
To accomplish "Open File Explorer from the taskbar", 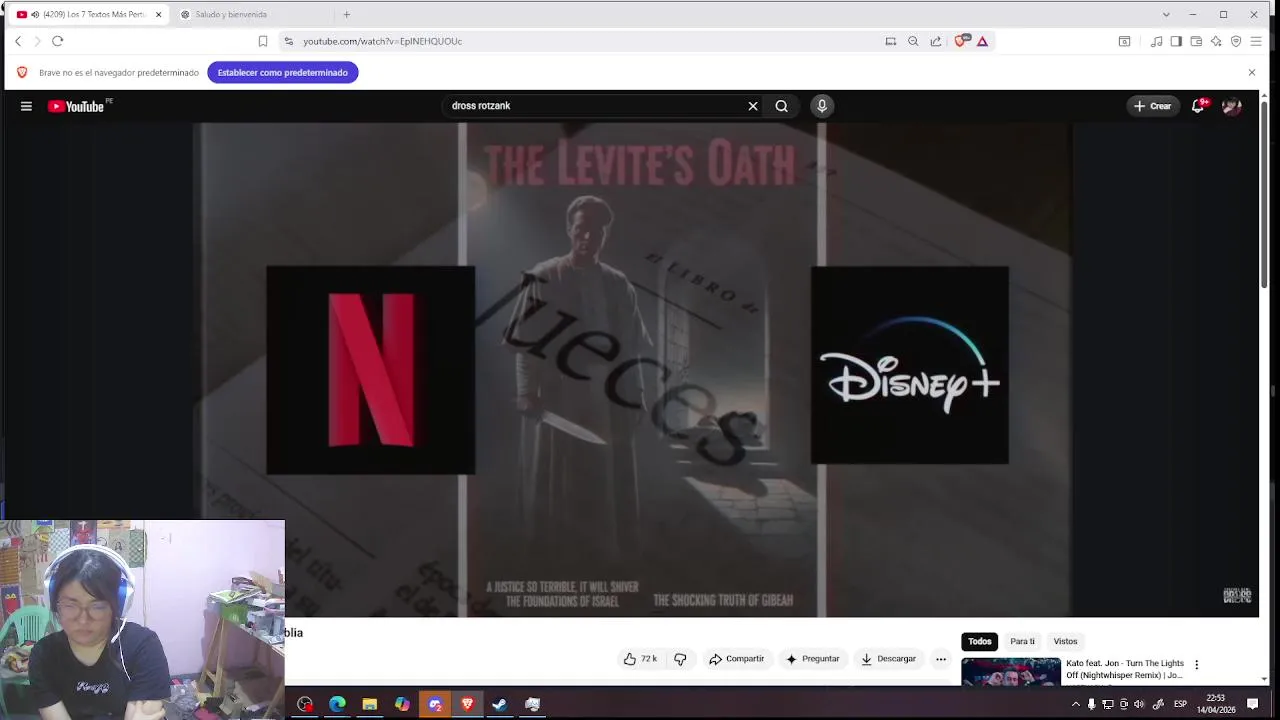I will (369, 704).
